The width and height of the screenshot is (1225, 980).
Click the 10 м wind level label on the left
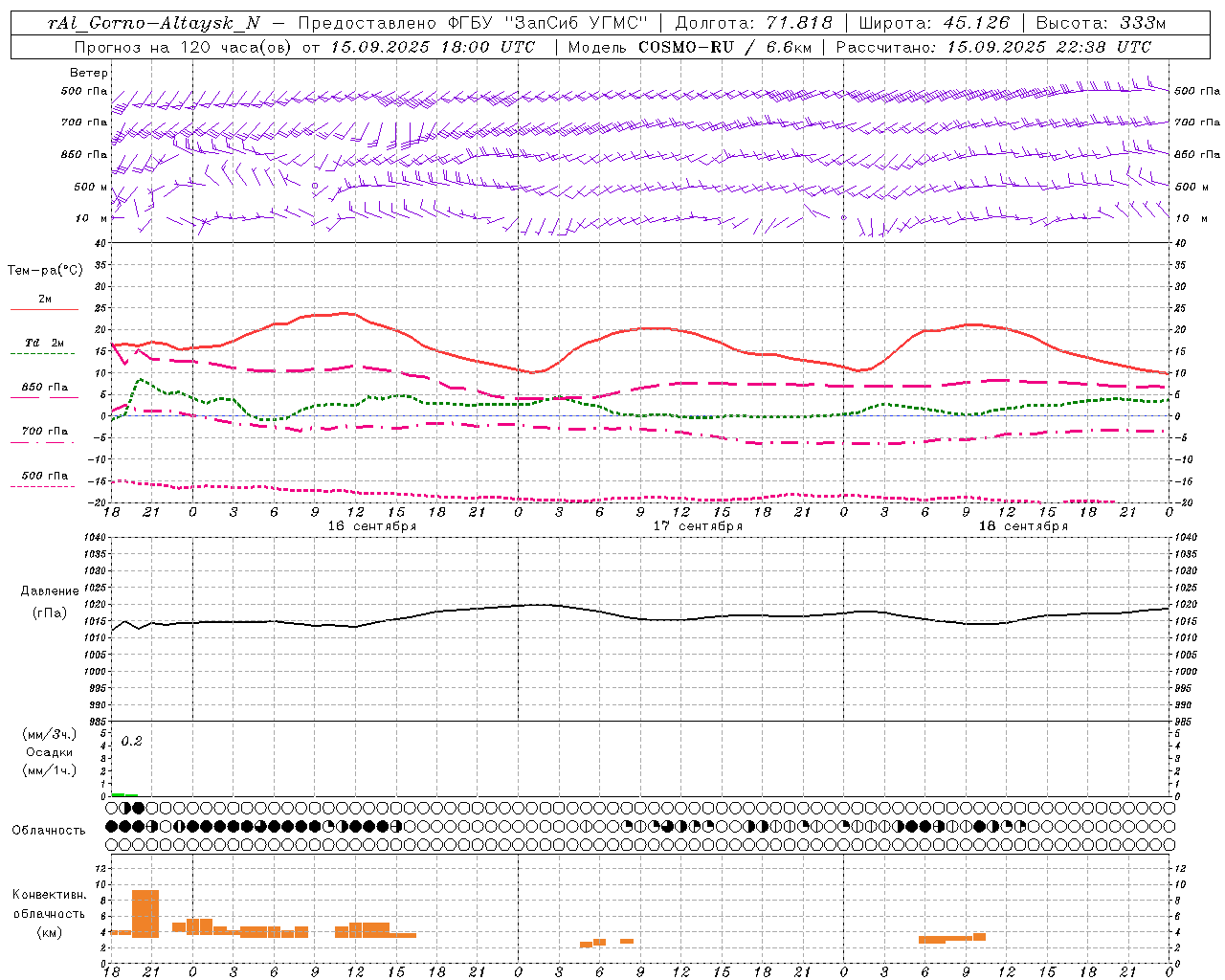coord(92,218)
